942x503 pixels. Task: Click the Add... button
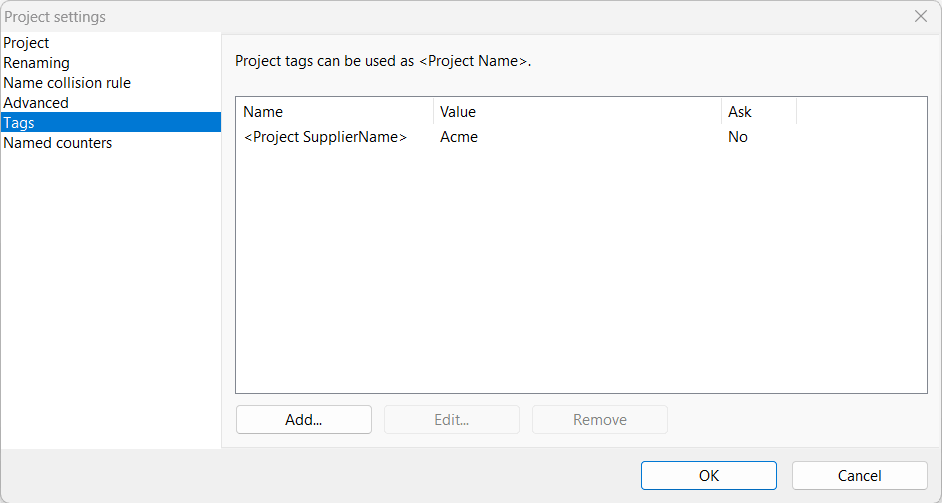pos(303,419)
